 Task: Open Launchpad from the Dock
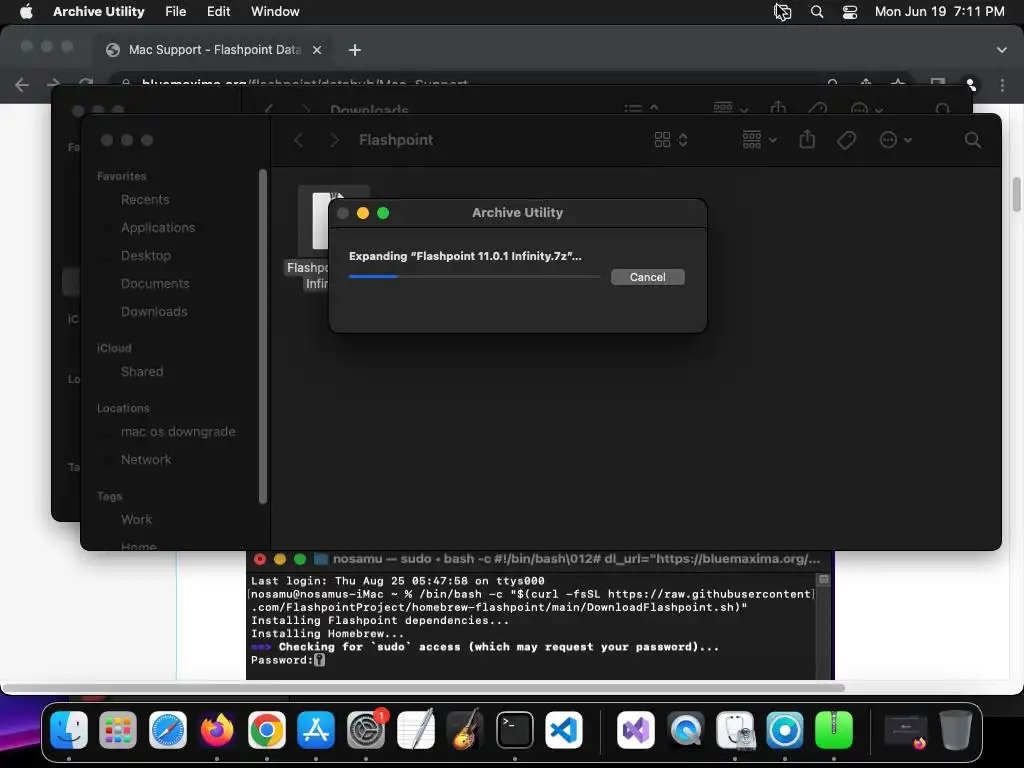(118, 729)
